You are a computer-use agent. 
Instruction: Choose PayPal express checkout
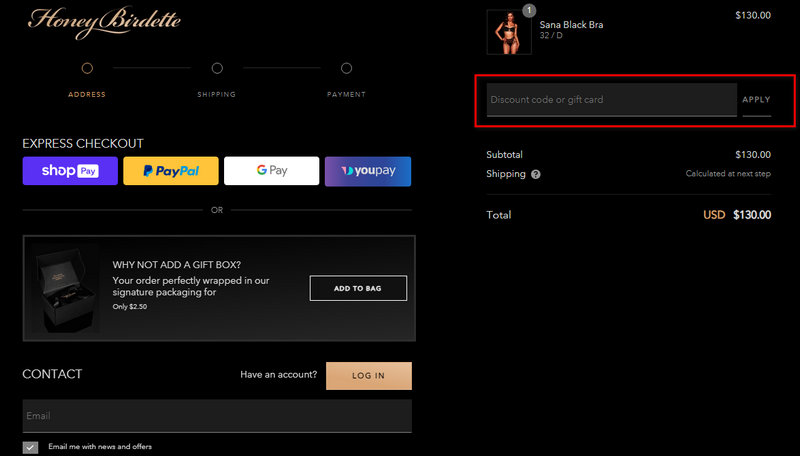(170, 171)
